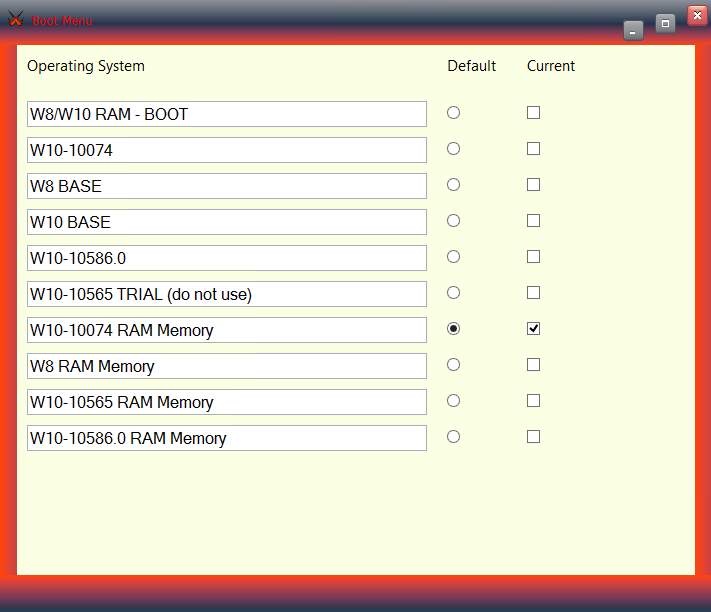Set W8 BASE as default OS
This screenshot has height=612, width=711.
453,185
